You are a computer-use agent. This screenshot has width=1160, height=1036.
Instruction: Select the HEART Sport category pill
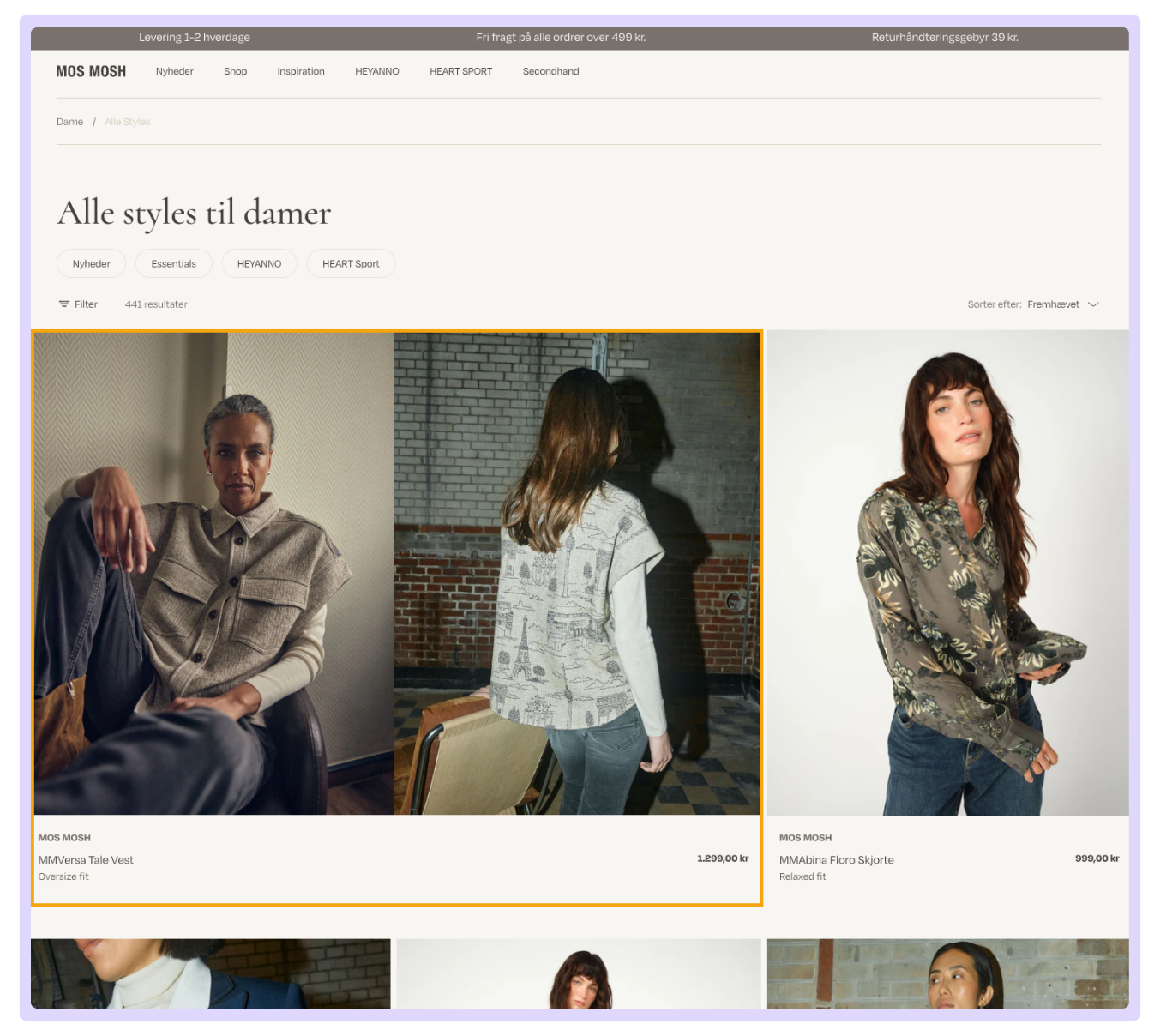[x=351, y=264]
